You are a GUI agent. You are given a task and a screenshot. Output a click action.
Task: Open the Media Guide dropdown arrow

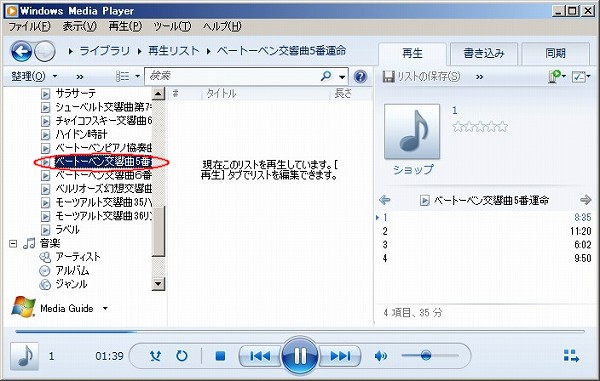click(105, 308)
